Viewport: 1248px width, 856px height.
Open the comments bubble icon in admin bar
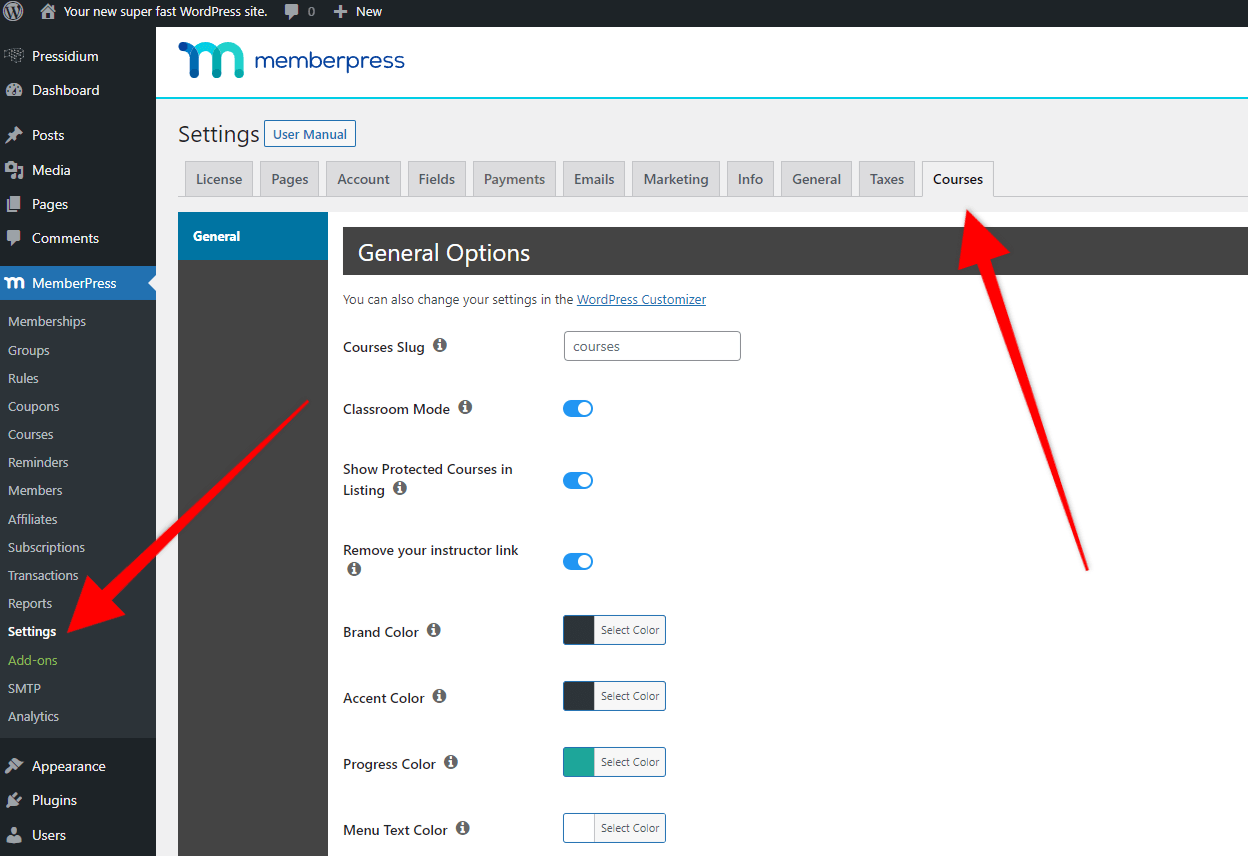point(292,12)
